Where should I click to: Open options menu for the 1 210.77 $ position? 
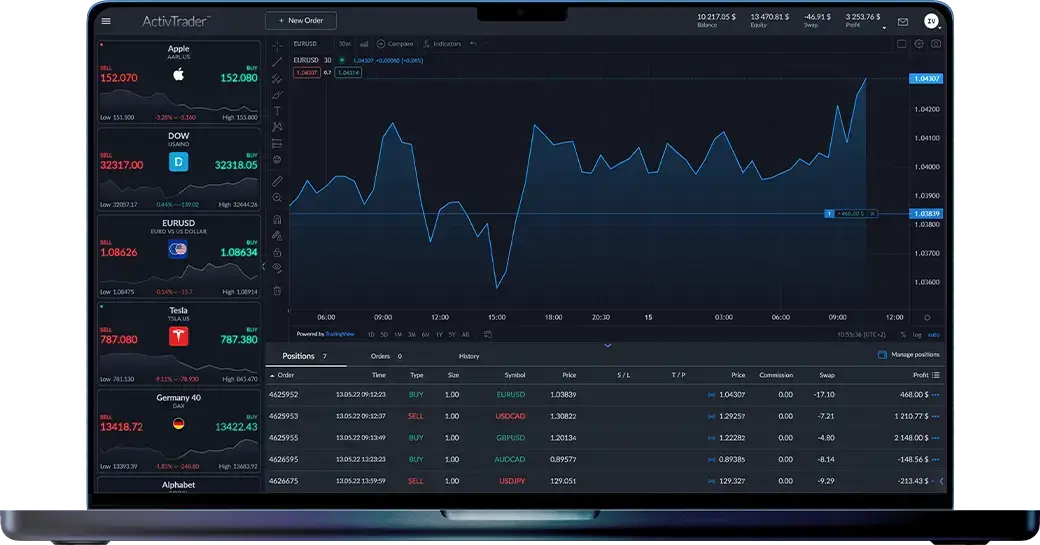click(936, 416)
